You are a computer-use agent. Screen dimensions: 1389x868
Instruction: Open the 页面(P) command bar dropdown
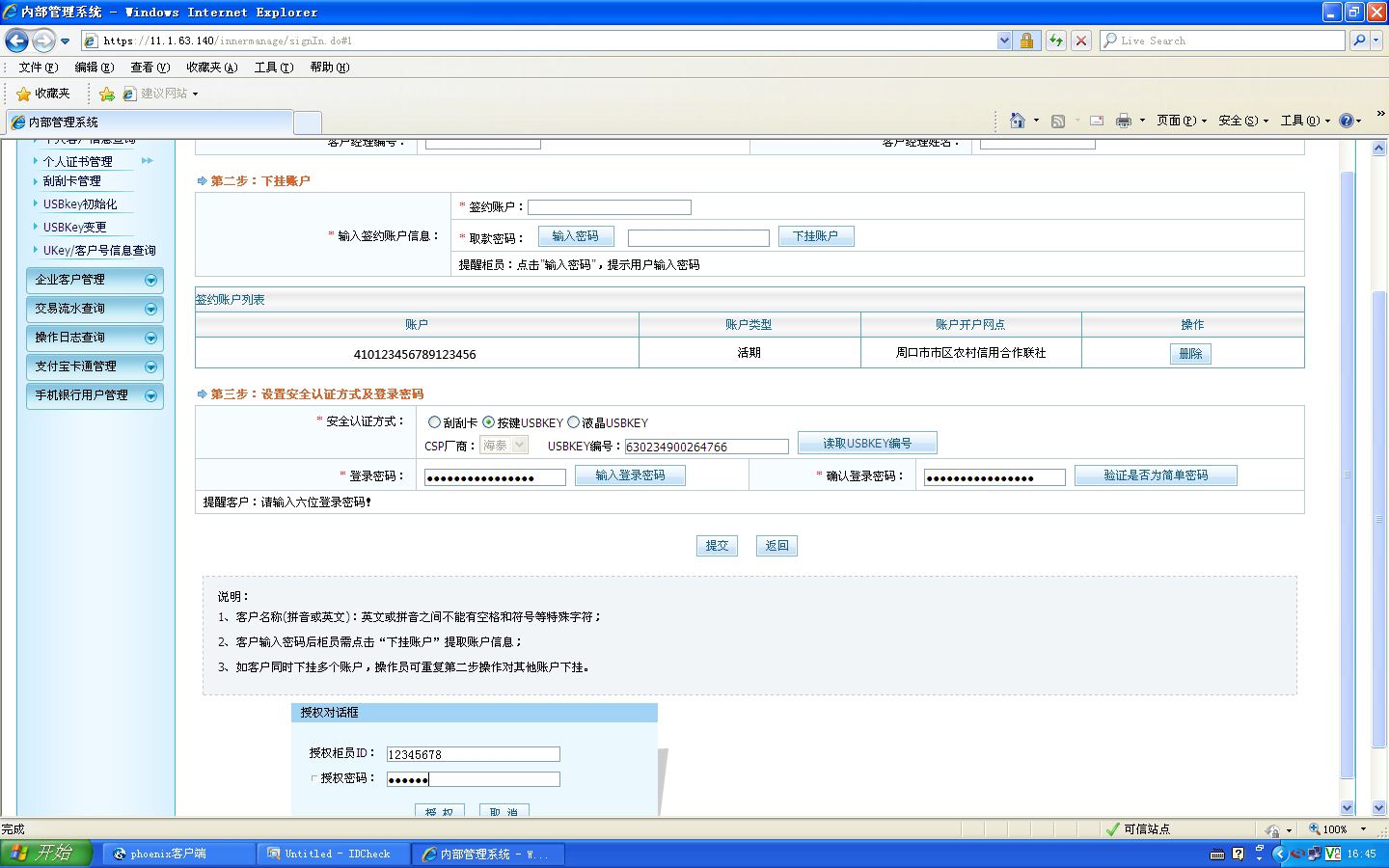coord(1182,121)
